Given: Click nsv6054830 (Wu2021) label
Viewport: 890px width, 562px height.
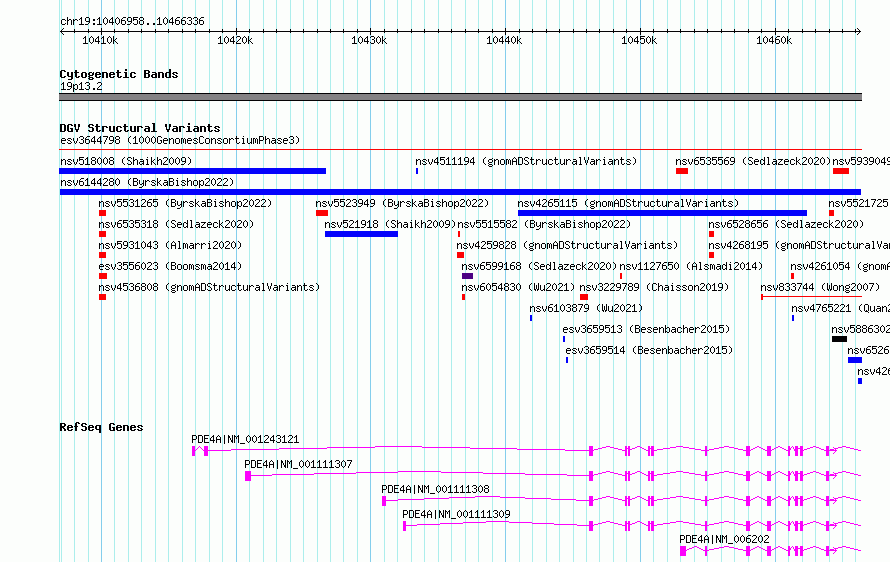Looking at the screenshot, I should (518, 287).
